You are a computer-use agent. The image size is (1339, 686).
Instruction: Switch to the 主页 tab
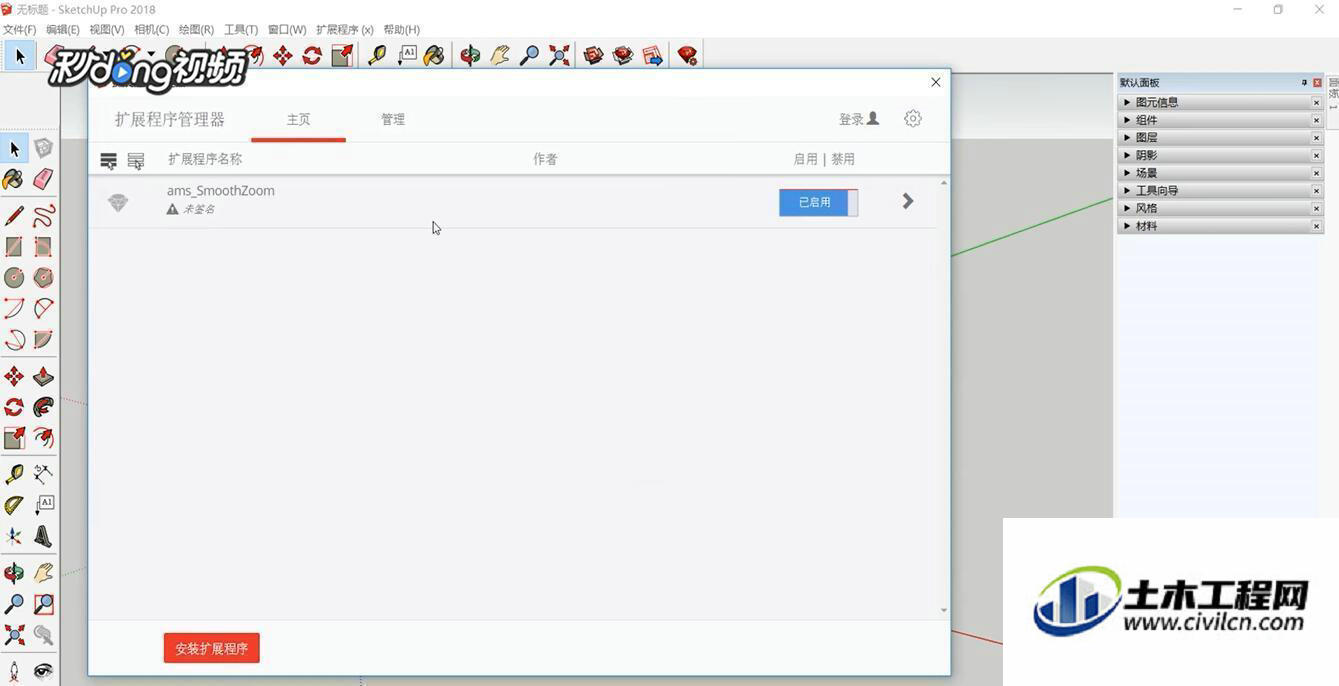point(299,119)
